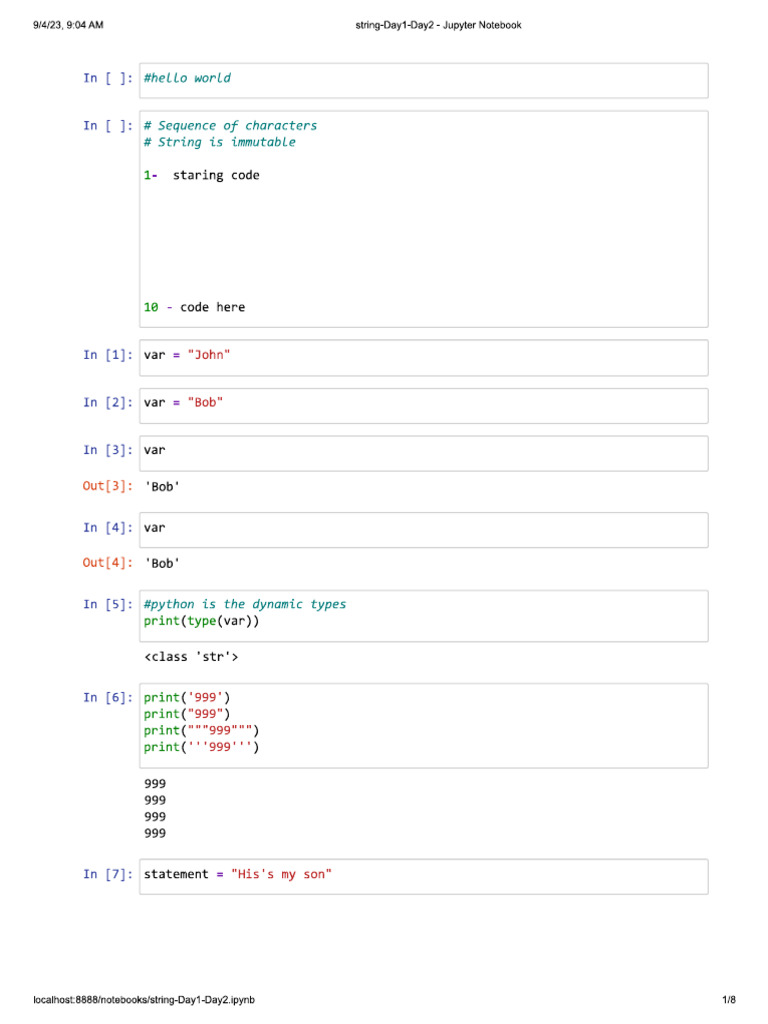Click the print(type(var)) code line
Screen dimensions: 768x1024
201,621
